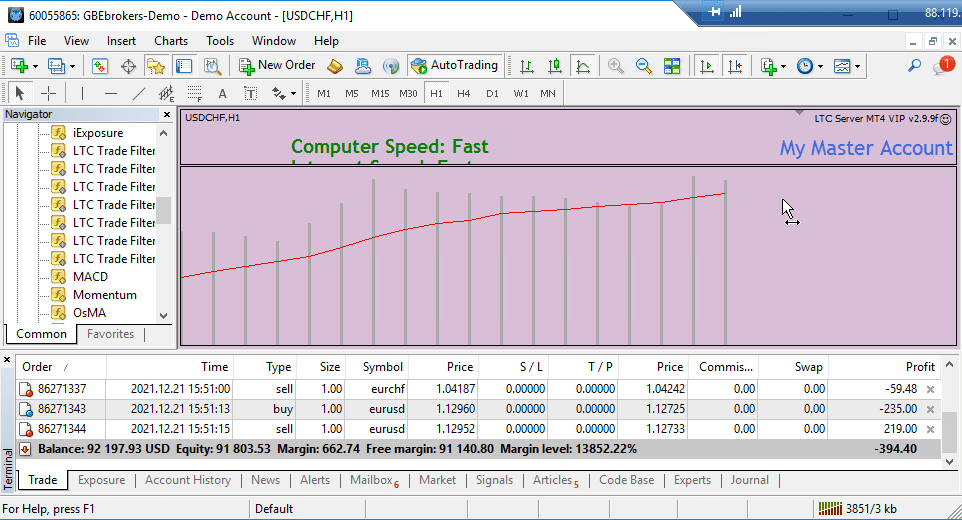Open the Profiles icon in toolbar
962x520 pixels.
click(56, 66)
